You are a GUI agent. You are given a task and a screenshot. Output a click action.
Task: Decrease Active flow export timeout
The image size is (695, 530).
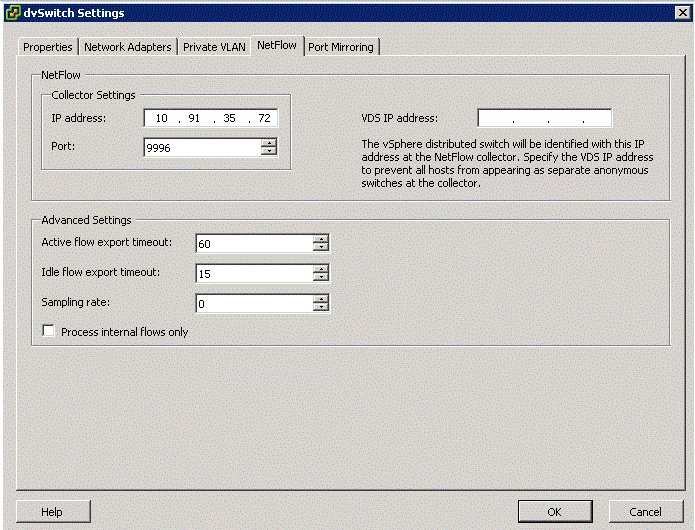point(320,247)
